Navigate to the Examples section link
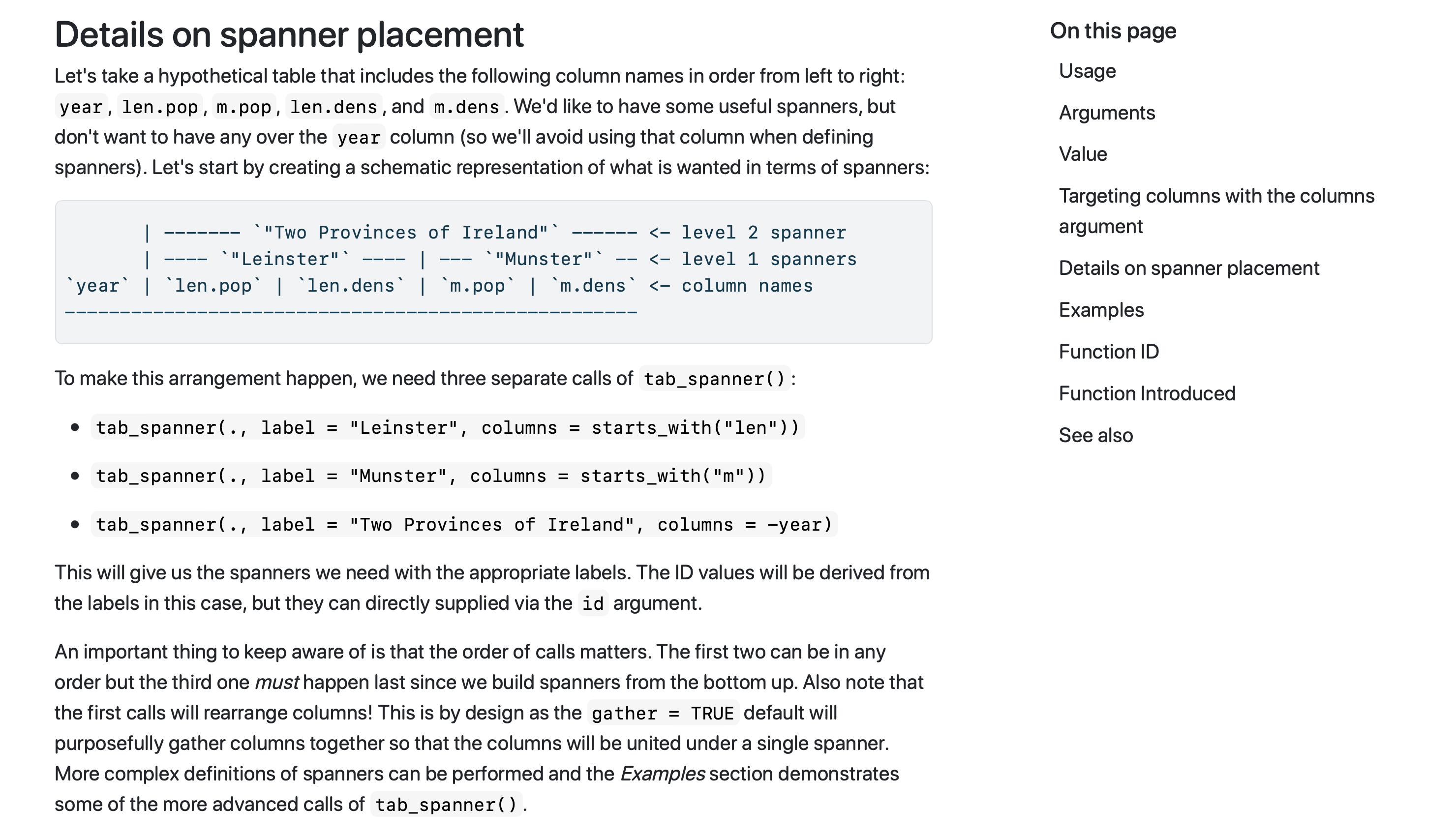1456x838 pixels. [1100, 310]
